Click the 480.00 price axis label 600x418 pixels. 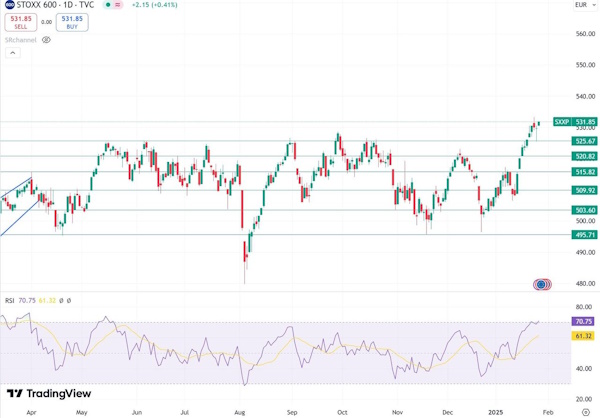(x=585, y=284)
